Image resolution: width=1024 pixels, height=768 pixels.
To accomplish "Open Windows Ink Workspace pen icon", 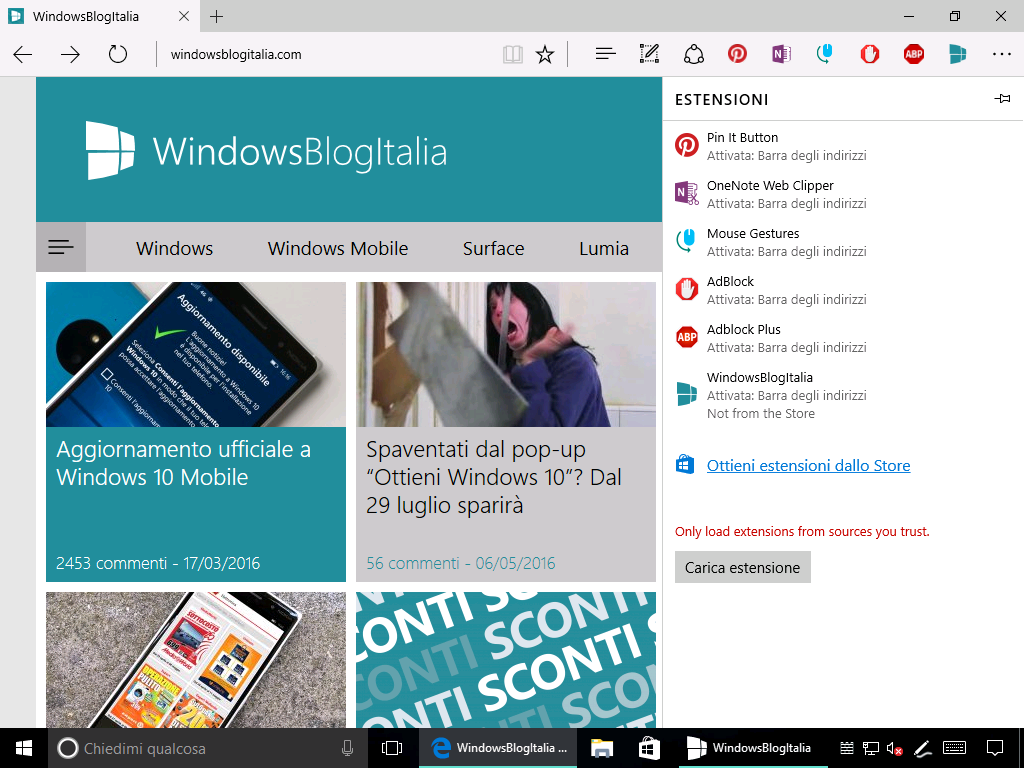I will [921, 748].
